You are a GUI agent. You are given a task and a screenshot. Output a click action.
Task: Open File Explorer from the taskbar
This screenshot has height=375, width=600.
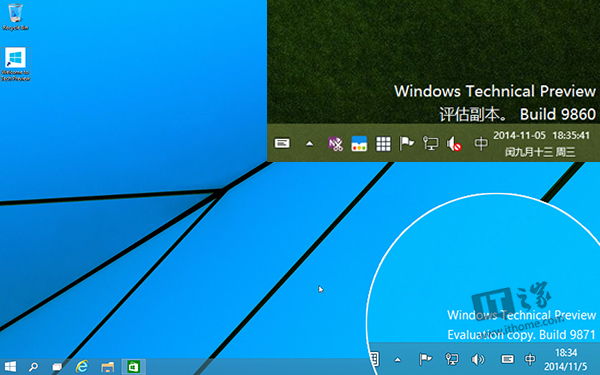click(x=108, y=367)
